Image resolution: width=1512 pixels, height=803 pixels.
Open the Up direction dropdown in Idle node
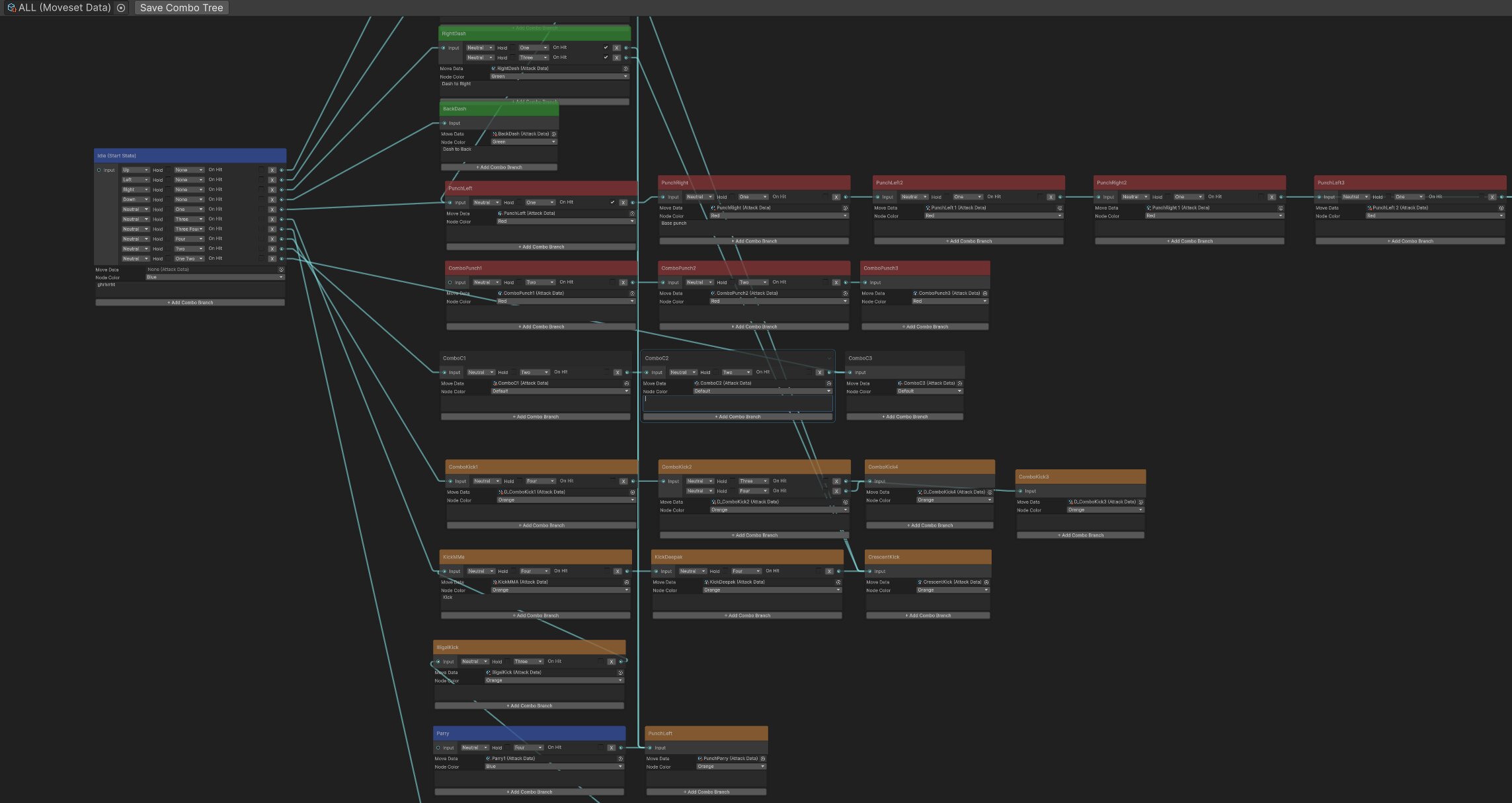click(136, 170)
